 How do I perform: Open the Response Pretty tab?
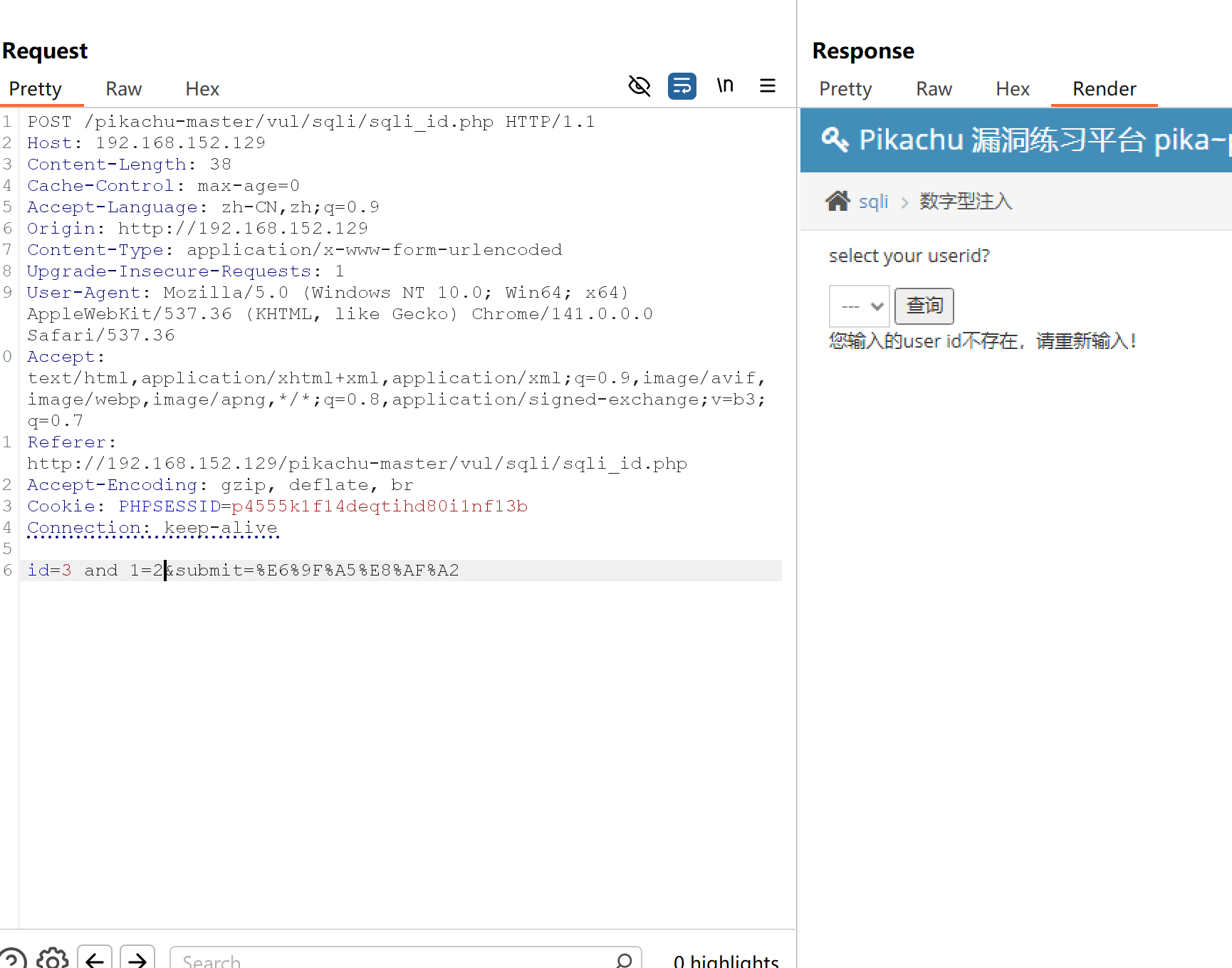coord(845,89)
